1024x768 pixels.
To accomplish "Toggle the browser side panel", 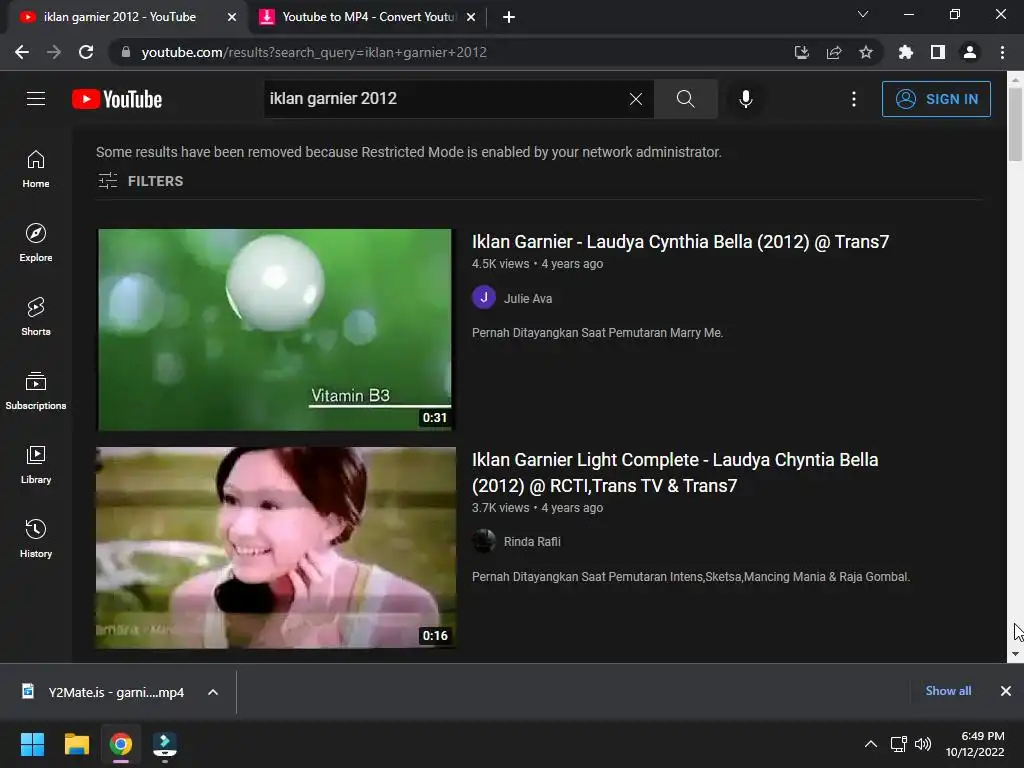I will (937, 52).
